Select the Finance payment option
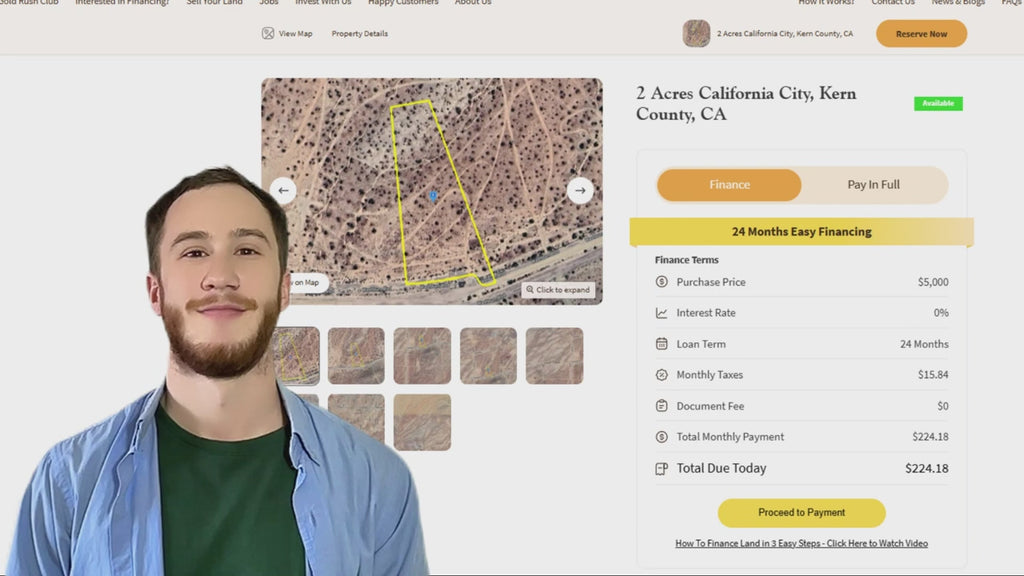 [729, 185]
